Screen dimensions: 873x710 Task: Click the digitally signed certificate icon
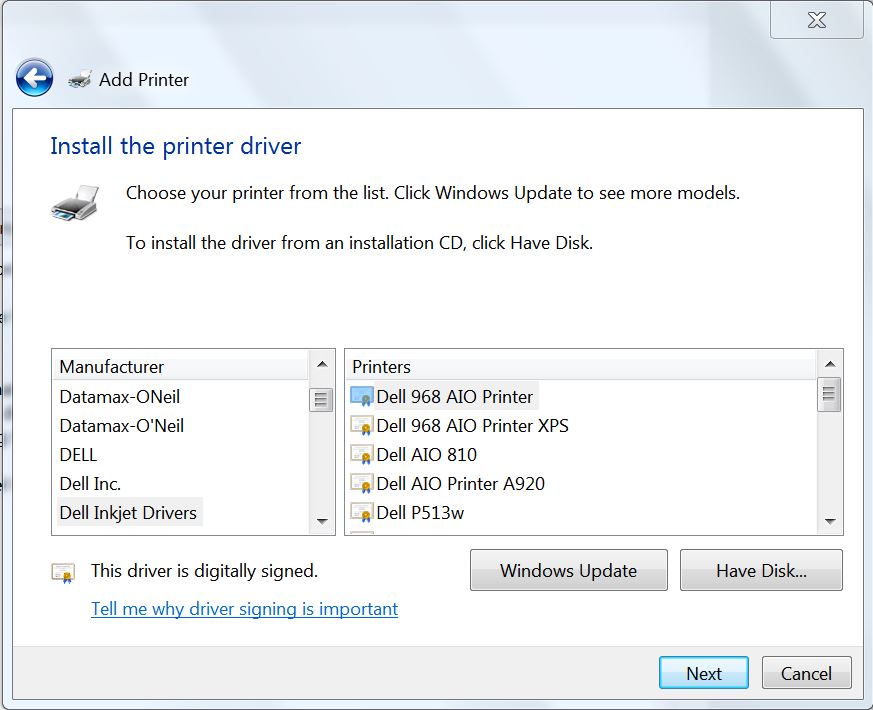pos(63,573)
